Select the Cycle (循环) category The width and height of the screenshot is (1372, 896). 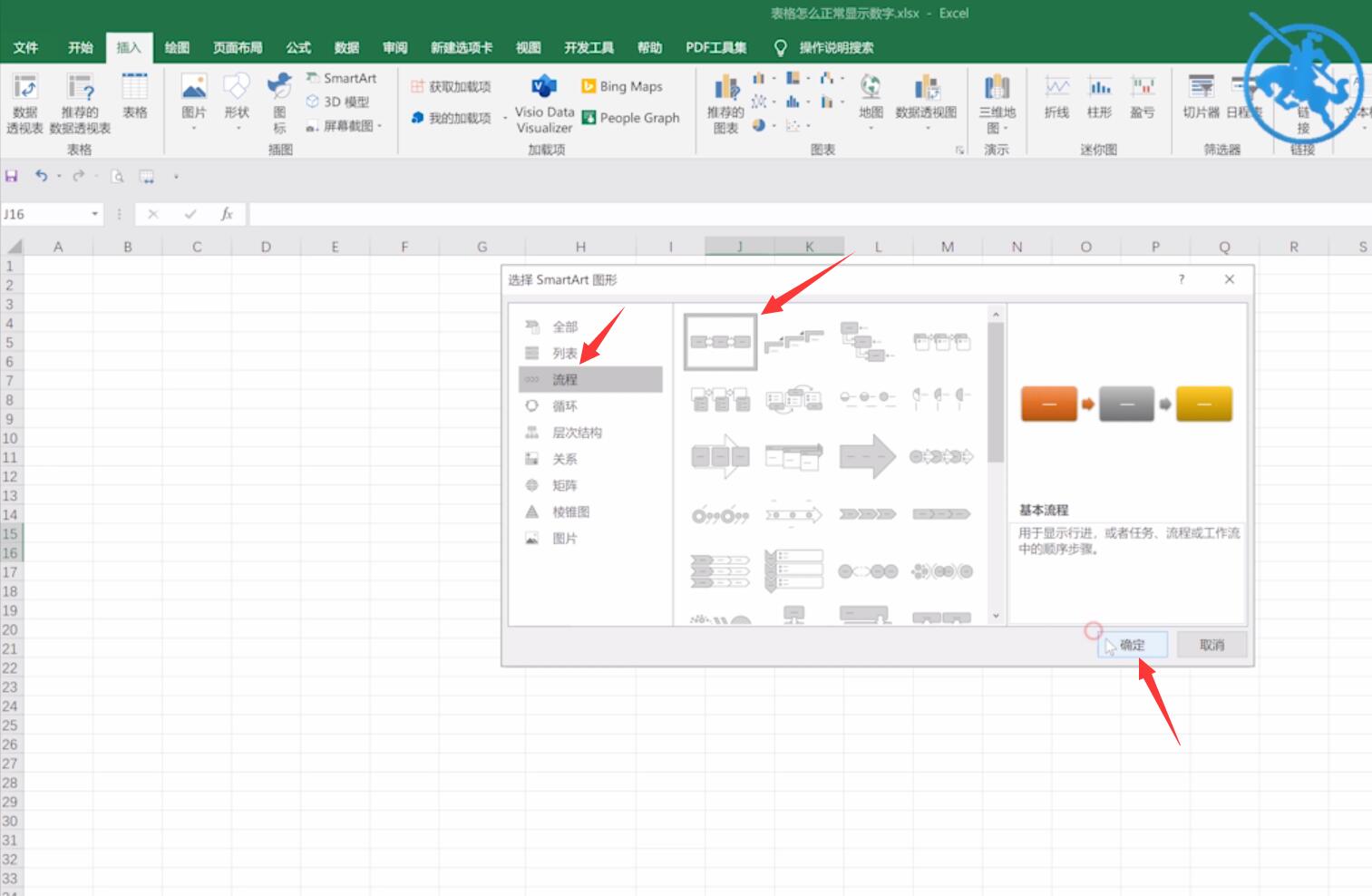[x=590, y=406]
